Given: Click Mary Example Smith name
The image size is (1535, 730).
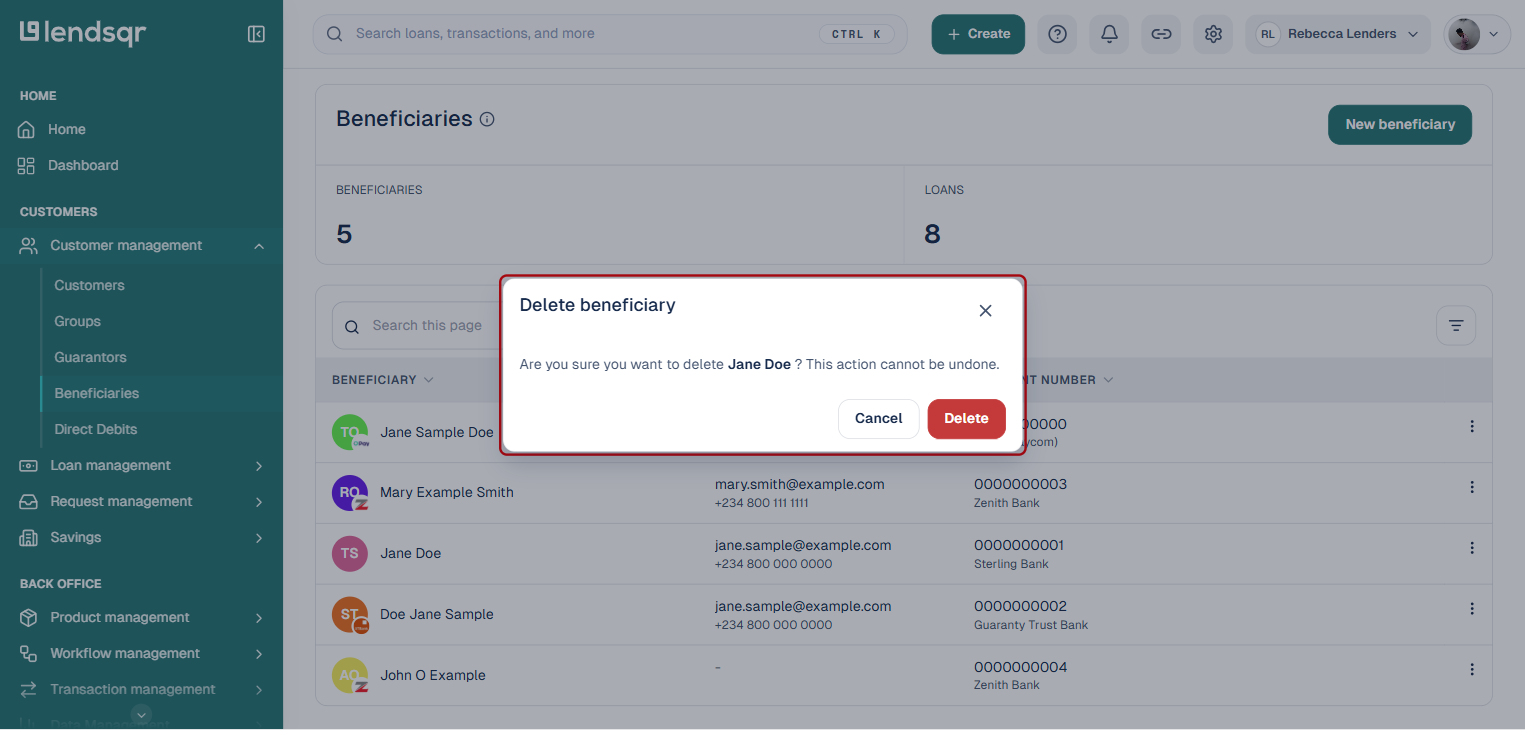Looking at the screenshot, I should tap(447, 493).
